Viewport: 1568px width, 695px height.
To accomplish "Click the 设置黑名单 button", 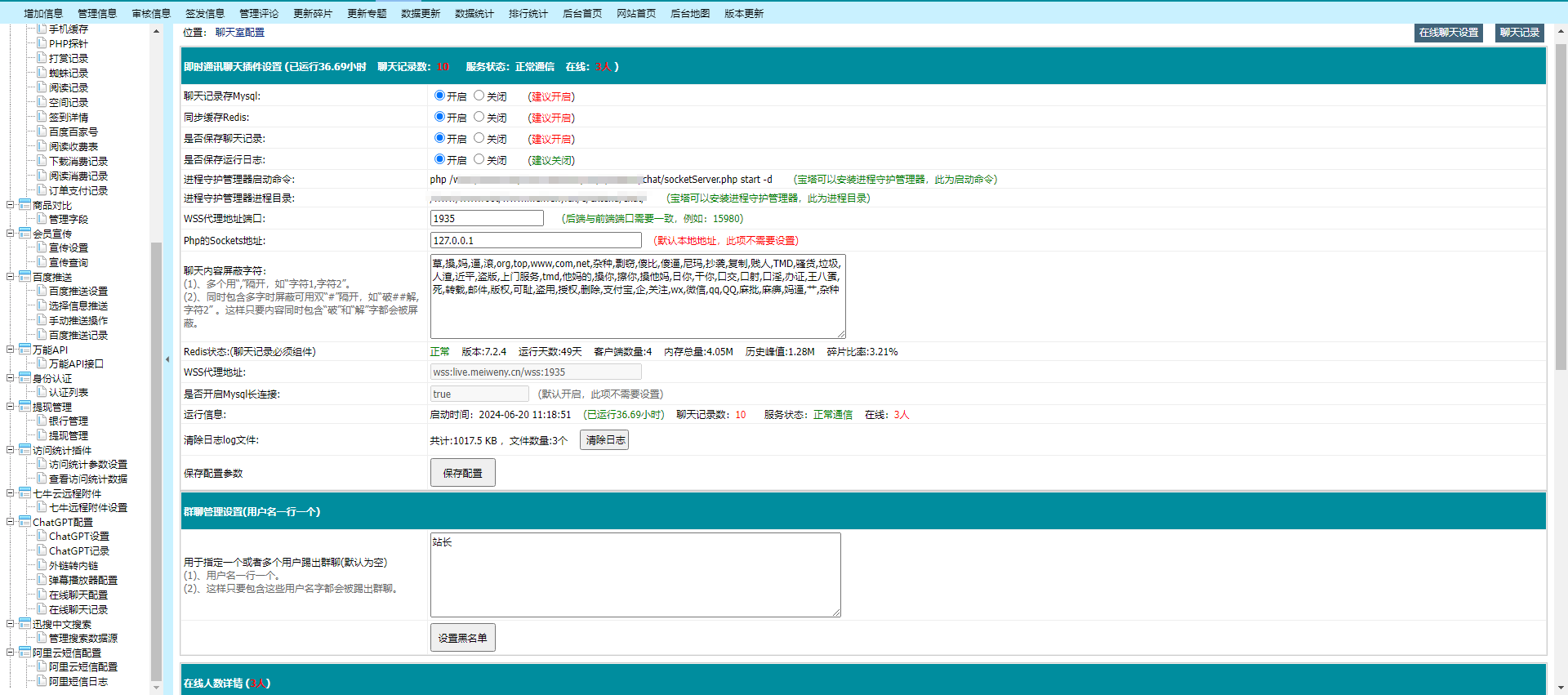I will point(462,638).
